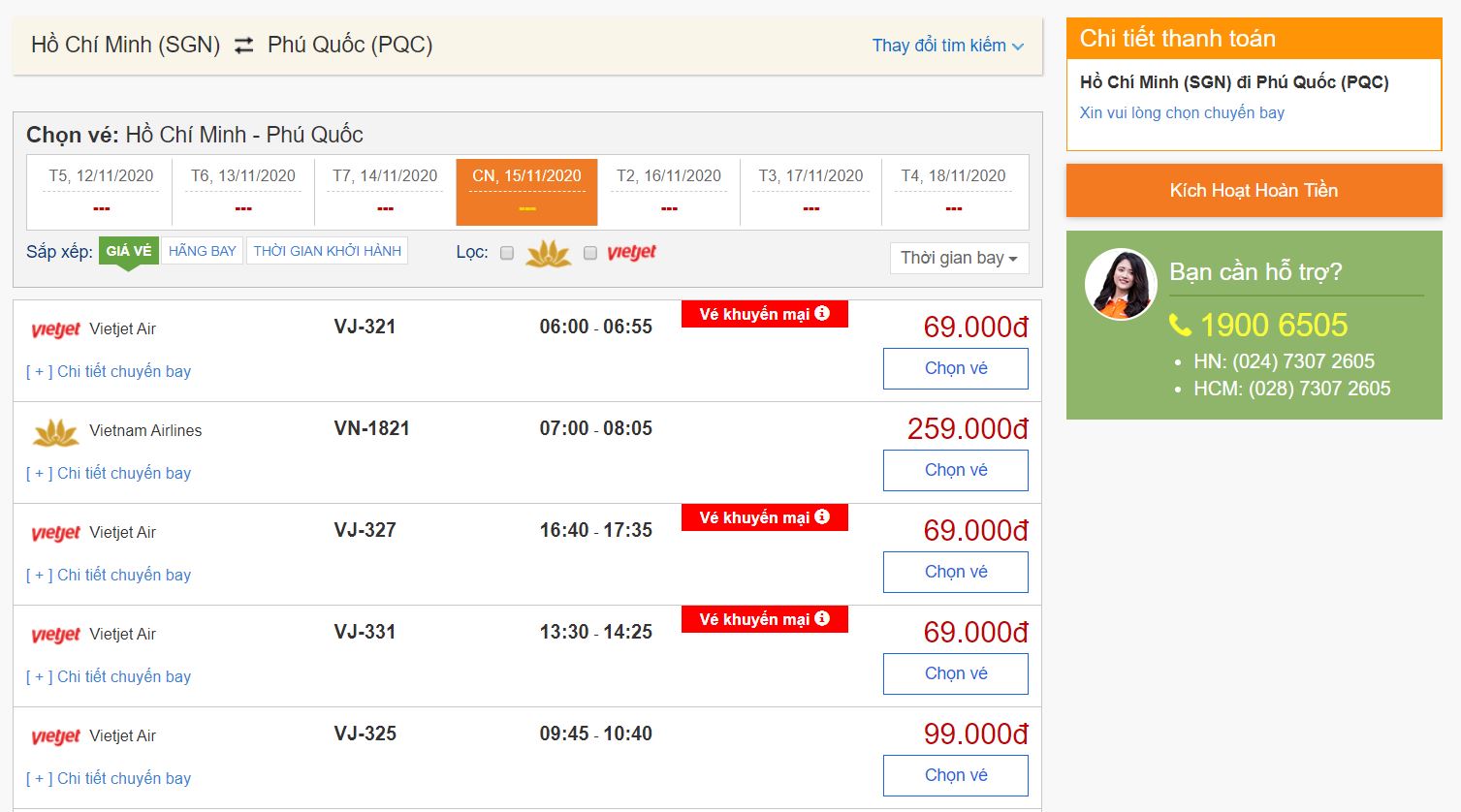This screenshot has height=812, width=1461.
Task: Click the VJ-327 promo badge Vé khuyến mại
Action: [x=764, y=517]
